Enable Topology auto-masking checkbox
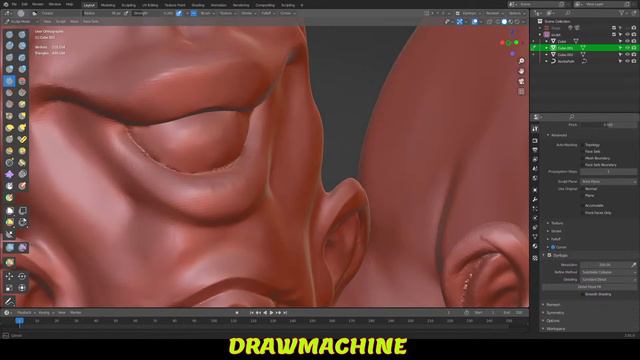This screenshot has width=640, height=360. point(582,145)
